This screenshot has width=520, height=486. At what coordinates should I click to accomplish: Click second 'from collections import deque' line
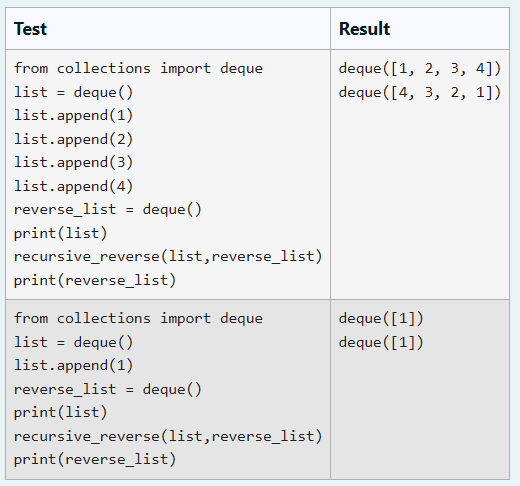click(x=138, y=319)
